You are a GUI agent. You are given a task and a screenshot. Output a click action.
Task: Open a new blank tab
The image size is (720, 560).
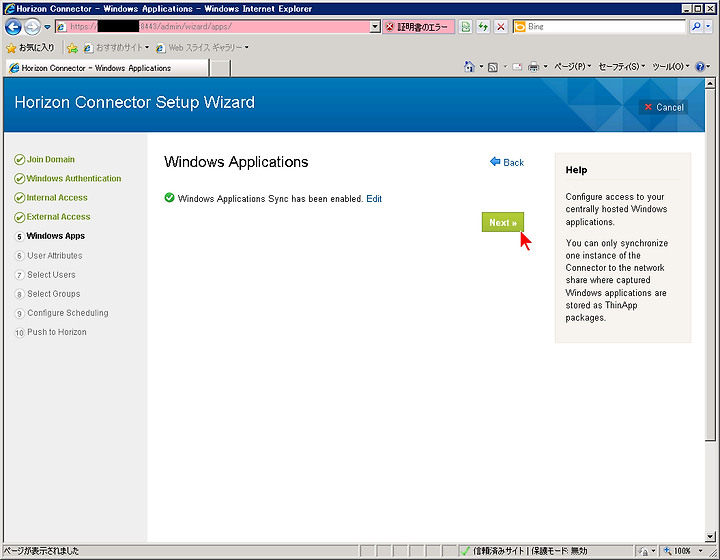[220, 68]
